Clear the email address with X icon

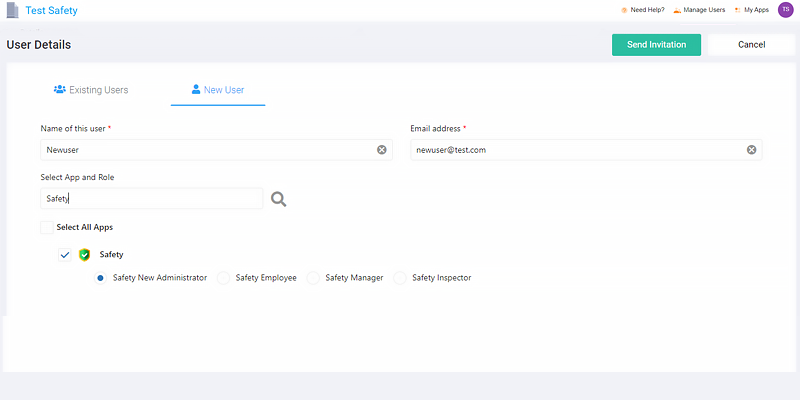[751, 150]
